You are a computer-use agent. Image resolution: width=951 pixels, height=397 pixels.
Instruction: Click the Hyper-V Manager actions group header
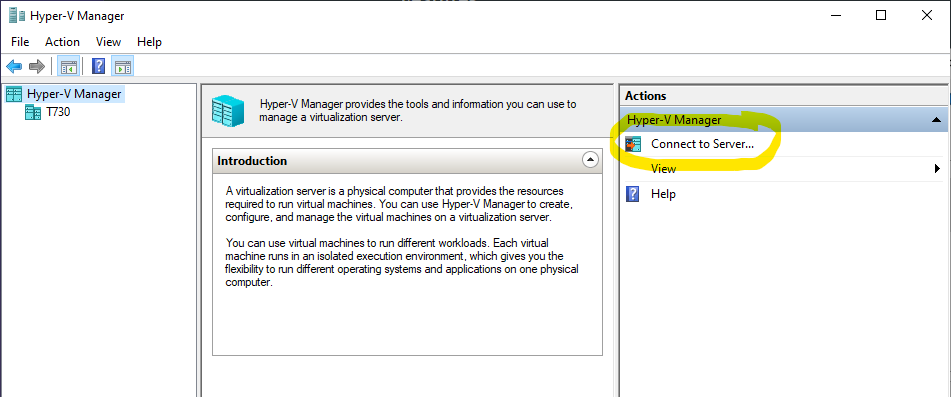coord(784,120)
